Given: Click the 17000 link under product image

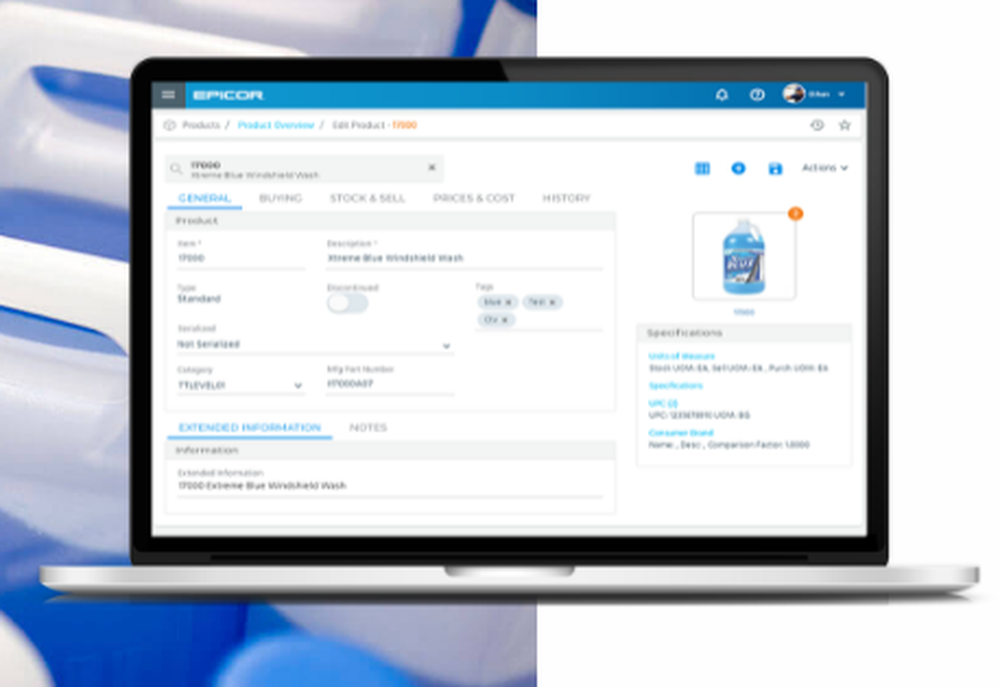Looking at the screenshot, I should click(x=744, y=312).
